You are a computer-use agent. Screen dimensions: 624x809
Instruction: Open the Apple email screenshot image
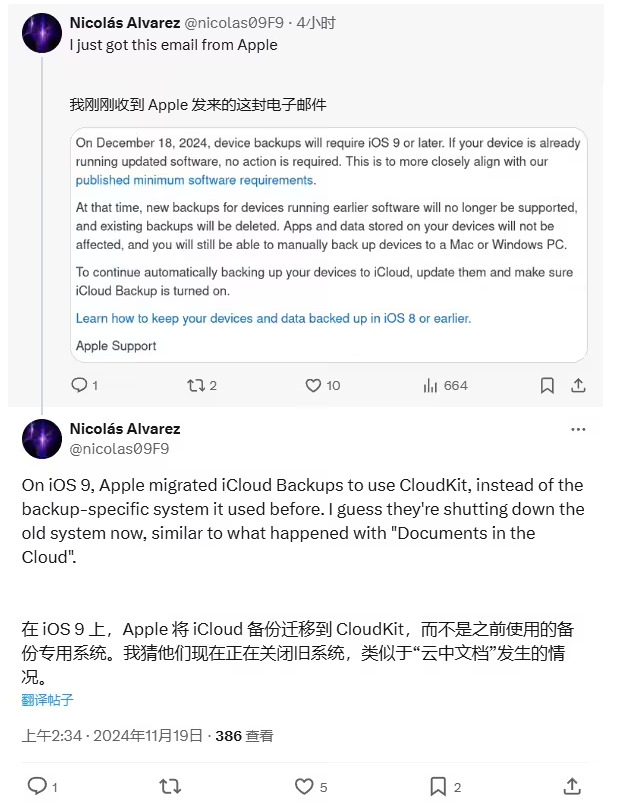pos(329,244)
